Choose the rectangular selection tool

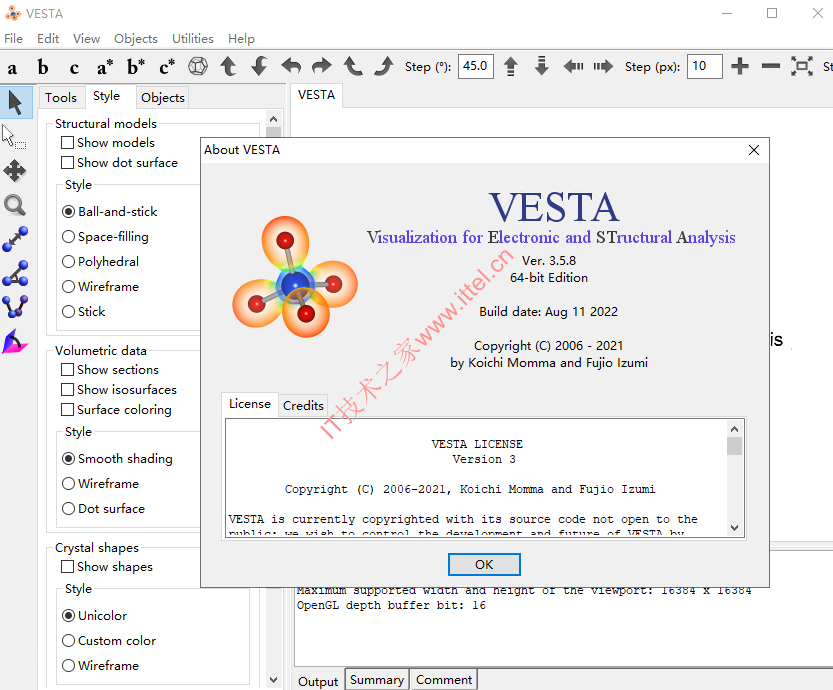tap(14, 137)
